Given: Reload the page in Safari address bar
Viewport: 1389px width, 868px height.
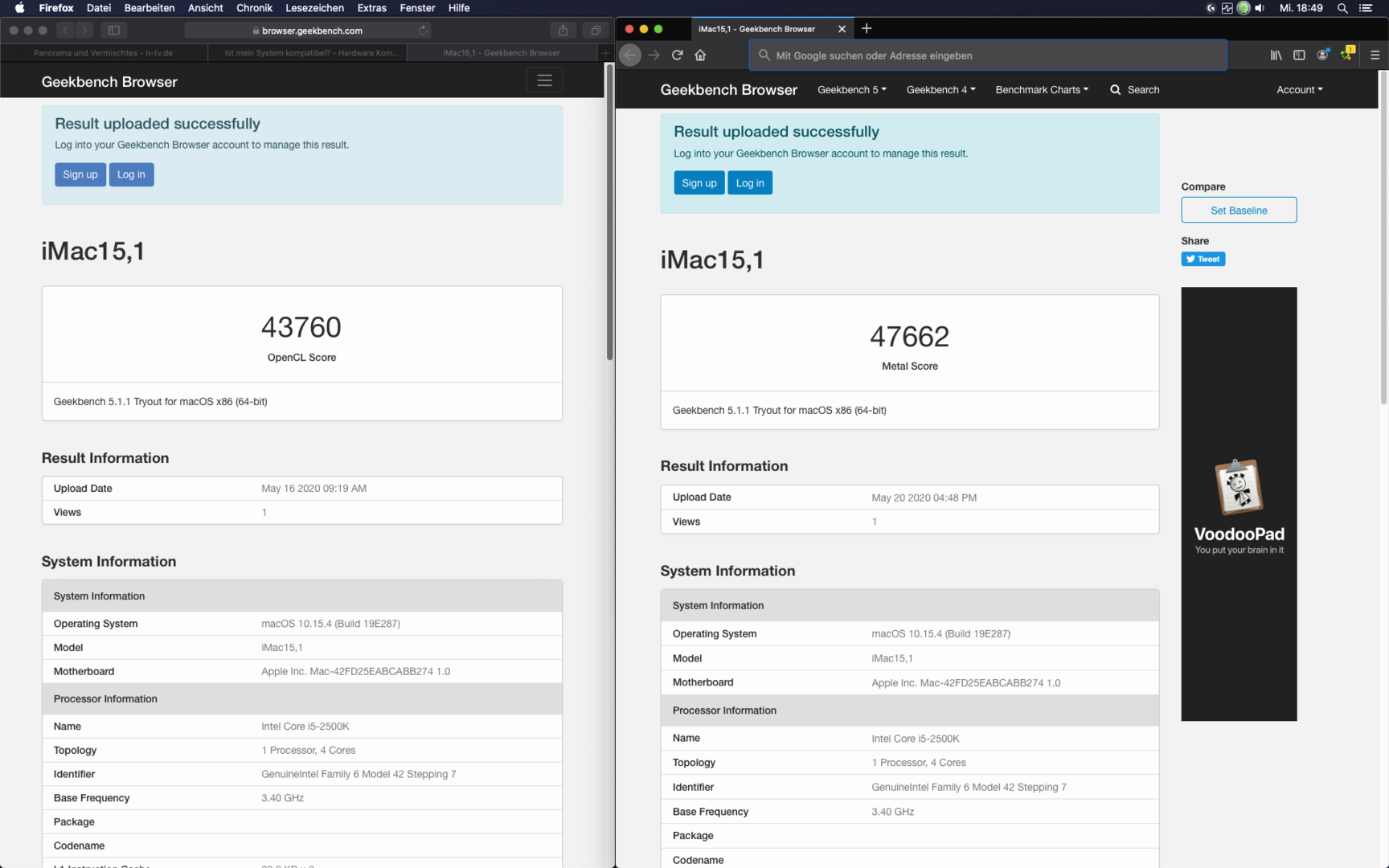Looking at the screenshot, I should [423, 31].
